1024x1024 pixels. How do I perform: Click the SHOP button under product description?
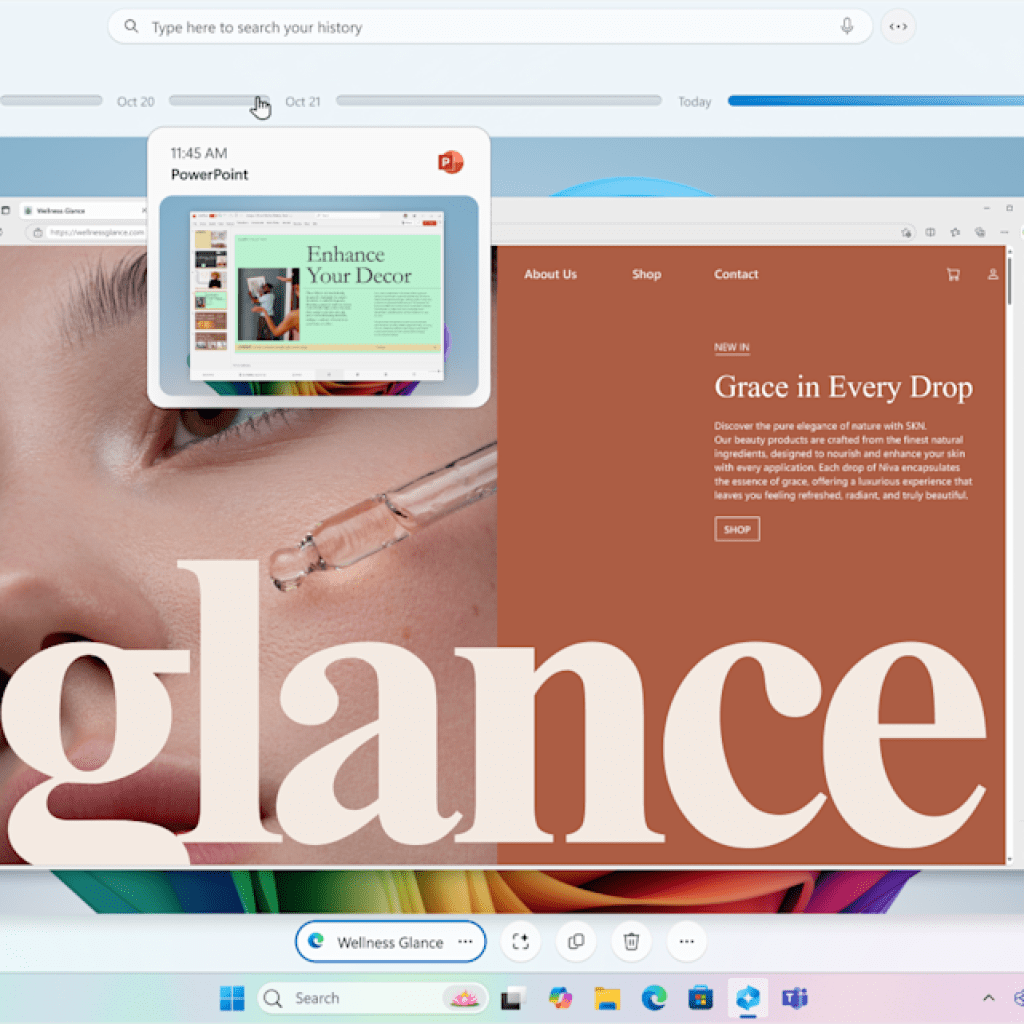(x=737, y=529)
